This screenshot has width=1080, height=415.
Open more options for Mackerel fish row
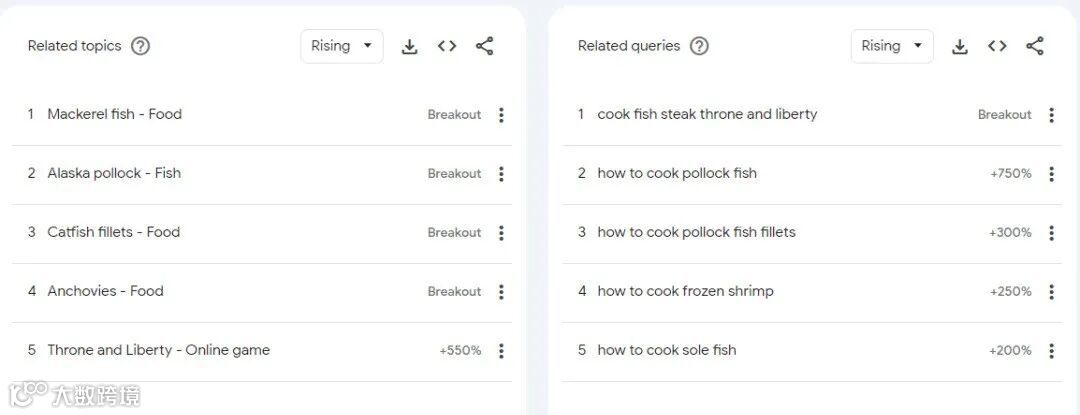tap(501, 115)
